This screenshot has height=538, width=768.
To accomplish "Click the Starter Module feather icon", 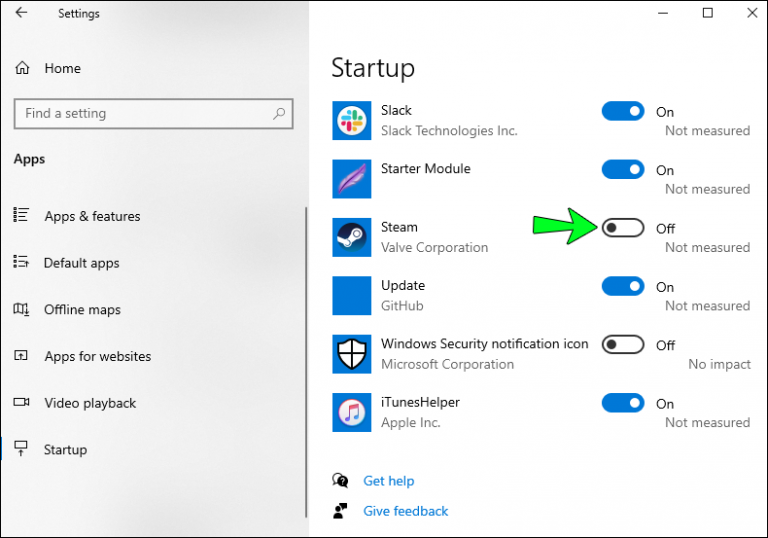I will [352, 179].
